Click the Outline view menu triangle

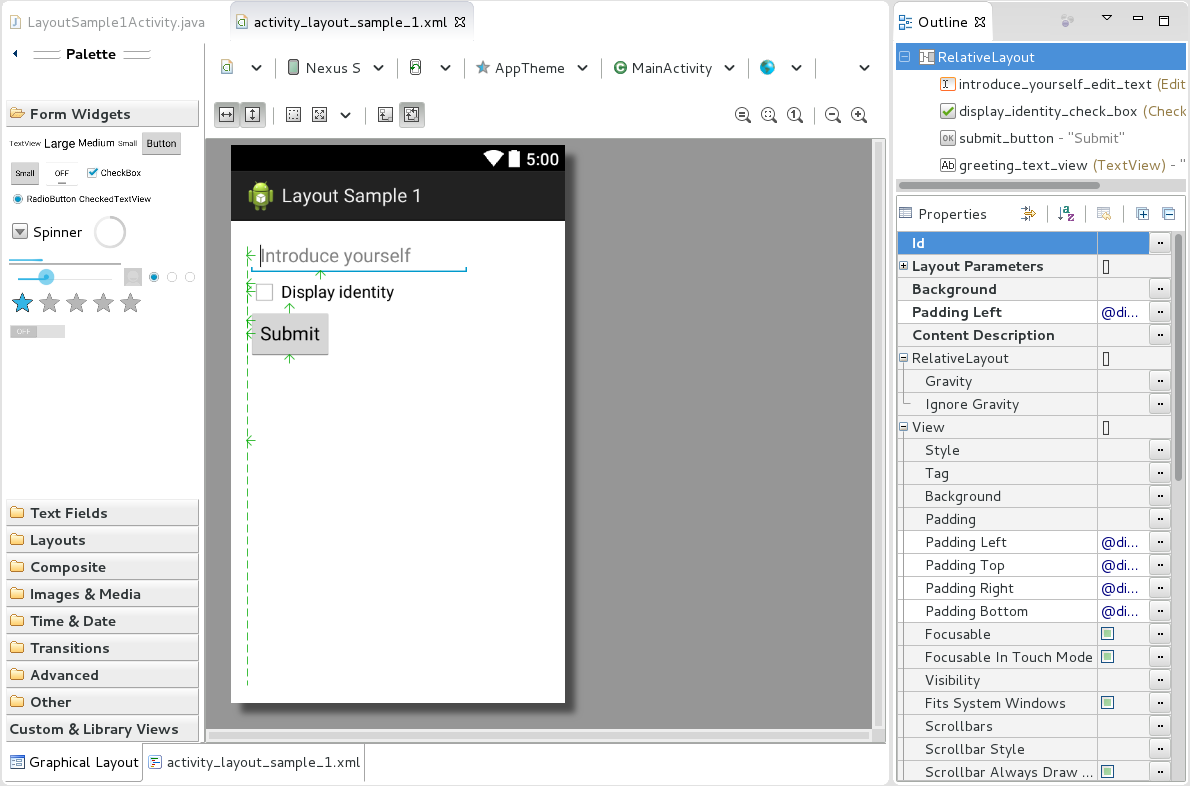(1107, 17)
